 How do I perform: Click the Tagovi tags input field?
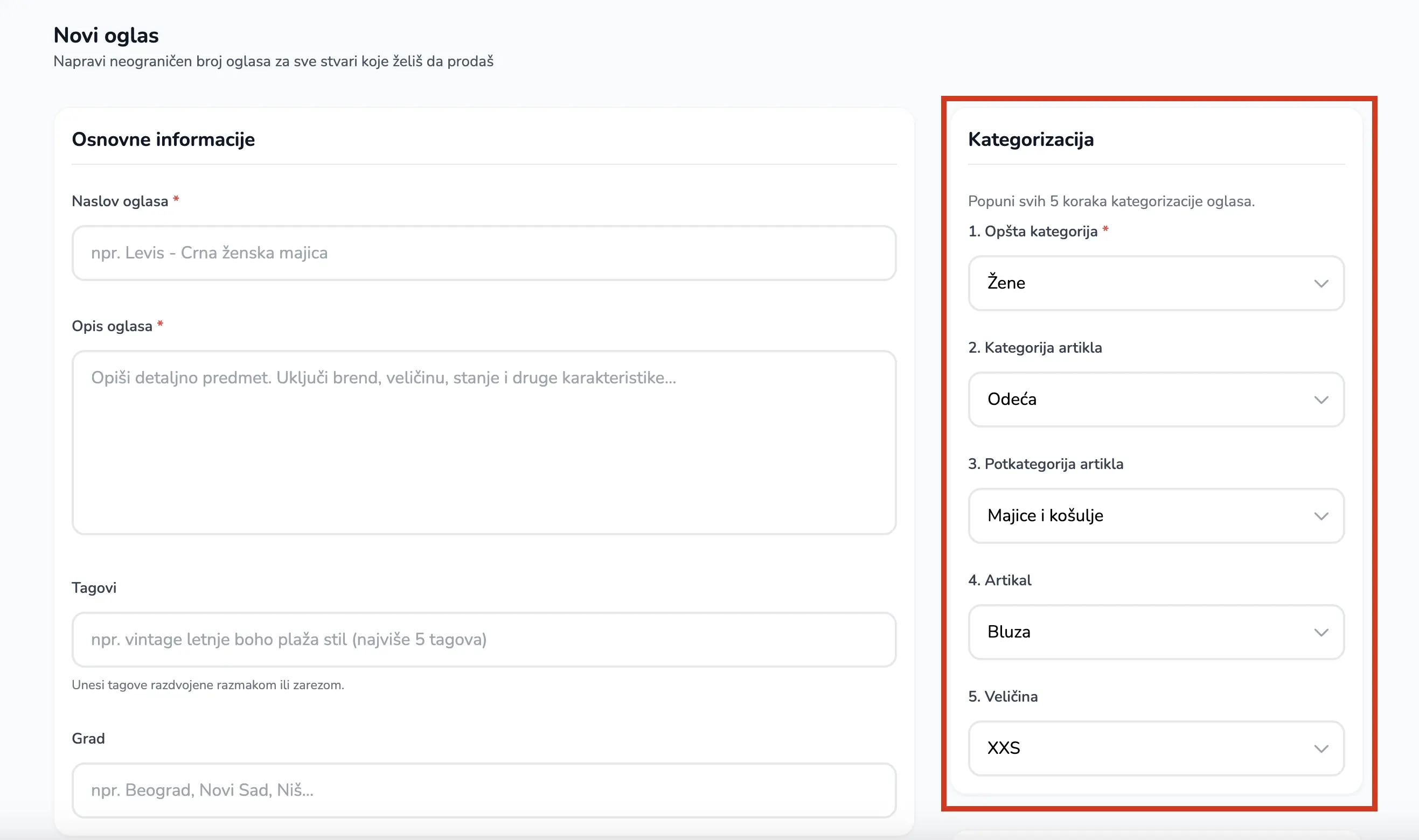pos(484,640)
